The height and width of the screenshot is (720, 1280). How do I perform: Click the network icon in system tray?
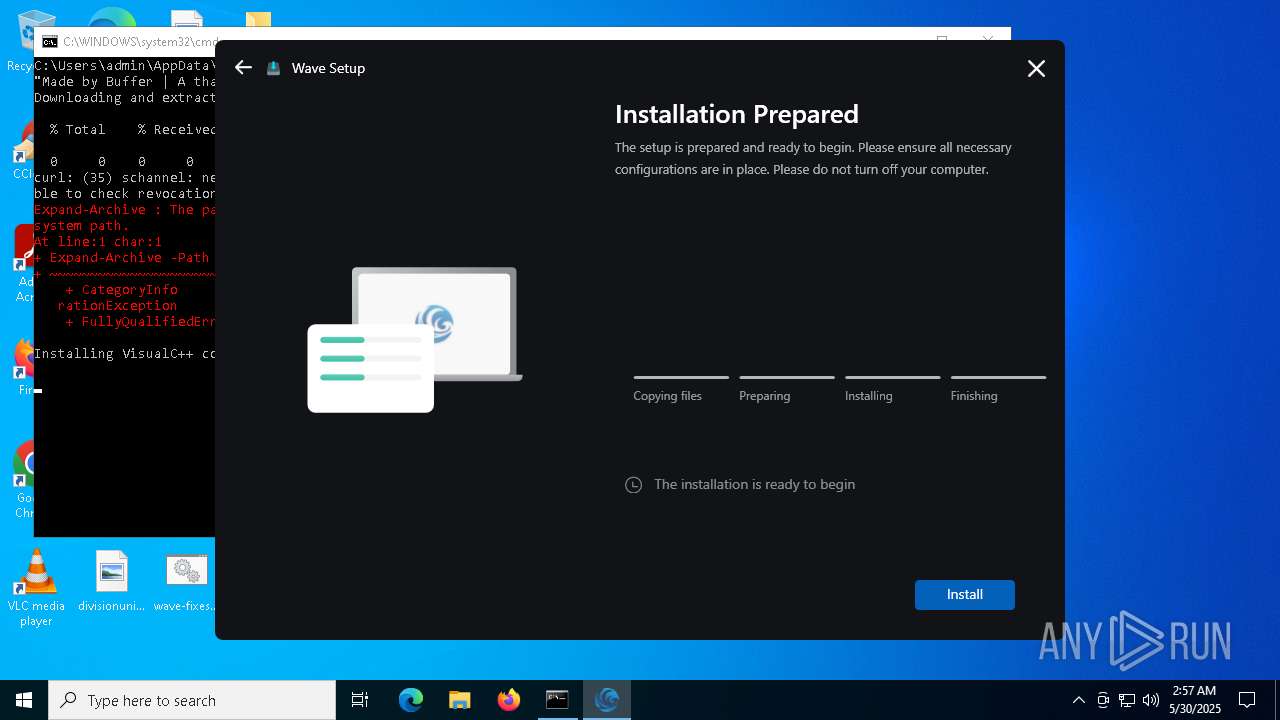[1127, 700]
